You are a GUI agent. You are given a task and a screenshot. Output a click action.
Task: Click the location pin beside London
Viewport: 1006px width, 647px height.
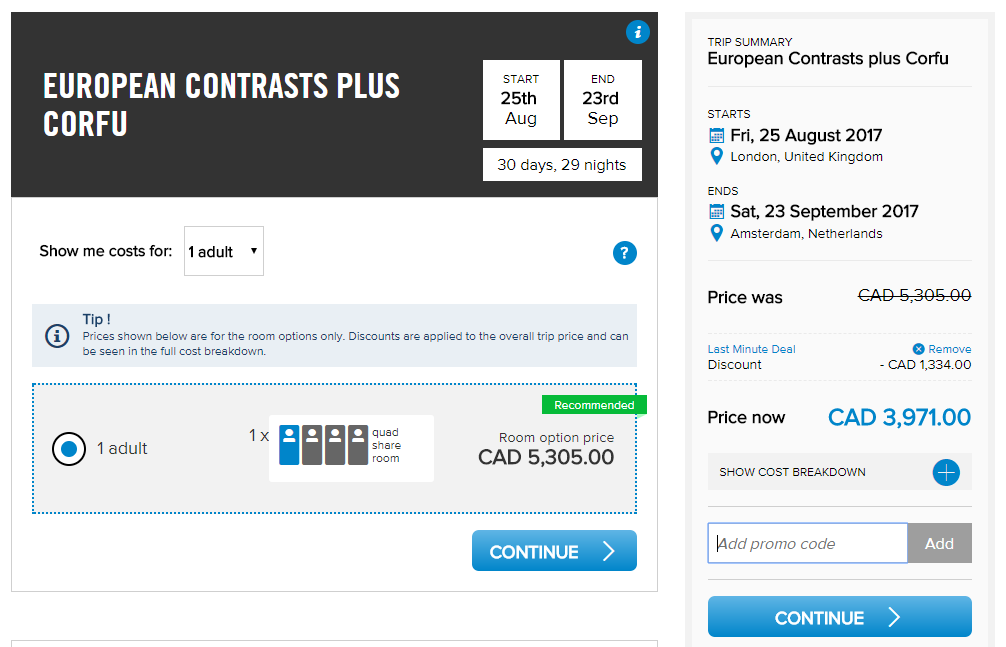pyautogui.click(x=716, y=157)
